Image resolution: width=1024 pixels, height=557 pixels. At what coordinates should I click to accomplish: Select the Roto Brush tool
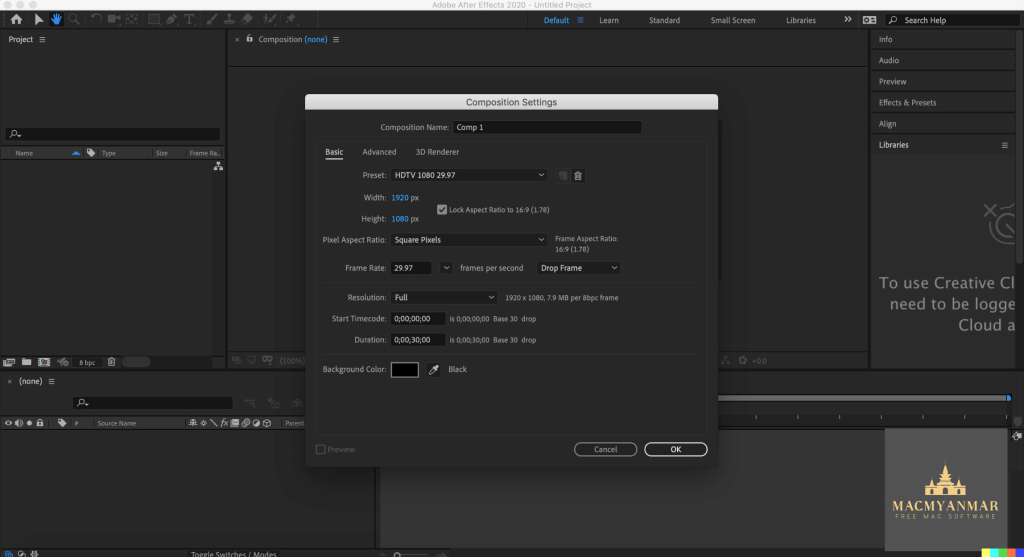point(270,20)
